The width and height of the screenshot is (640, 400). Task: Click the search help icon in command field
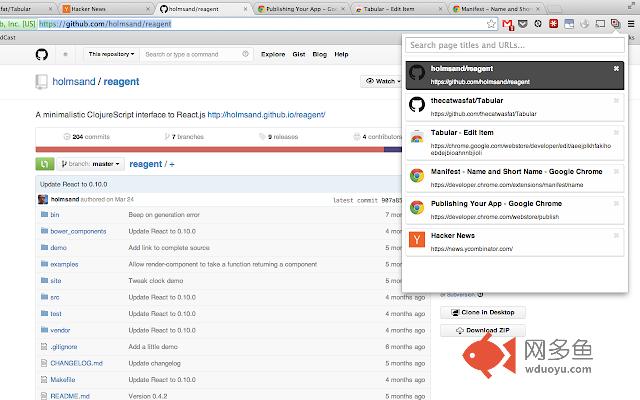tap(245, 54)
